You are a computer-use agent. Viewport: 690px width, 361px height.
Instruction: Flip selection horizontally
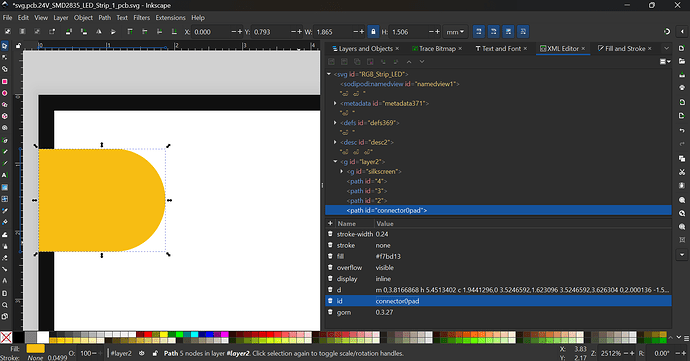point(99,32)
